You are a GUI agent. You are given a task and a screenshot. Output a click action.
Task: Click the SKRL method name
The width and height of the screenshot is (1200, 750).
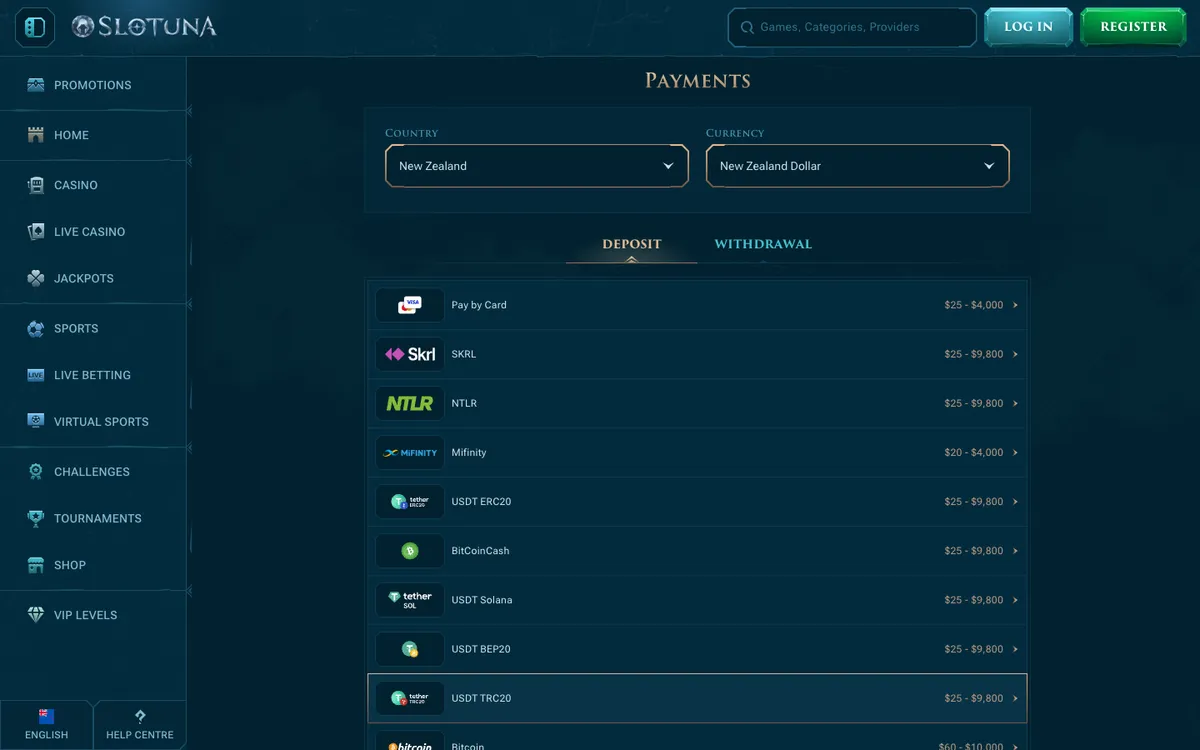click(x=464, y=354)
